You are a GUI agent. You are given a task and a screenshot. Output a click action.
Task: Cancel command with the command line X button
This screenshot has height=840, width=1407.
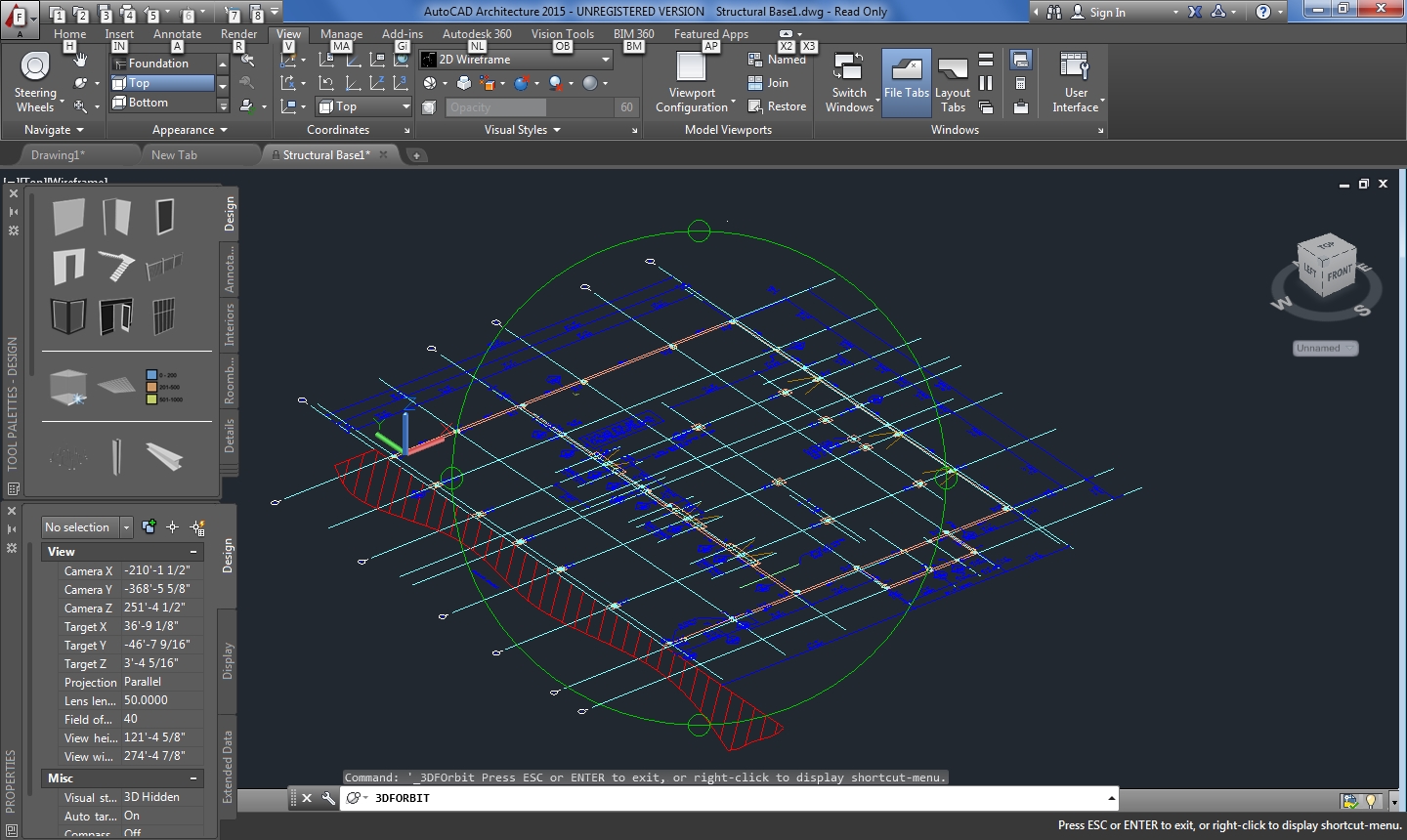306,798
